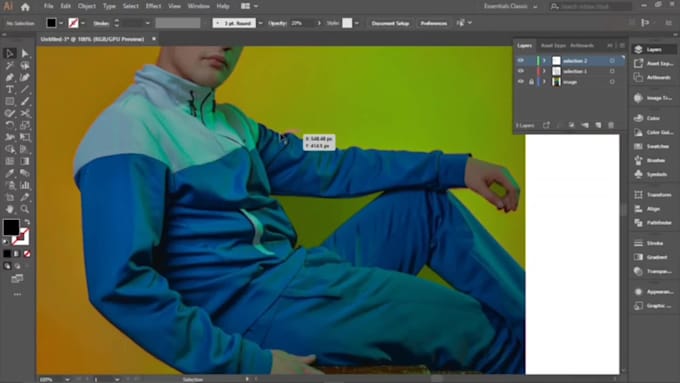Open graphic Style dropdown

[x=356, y=23]
